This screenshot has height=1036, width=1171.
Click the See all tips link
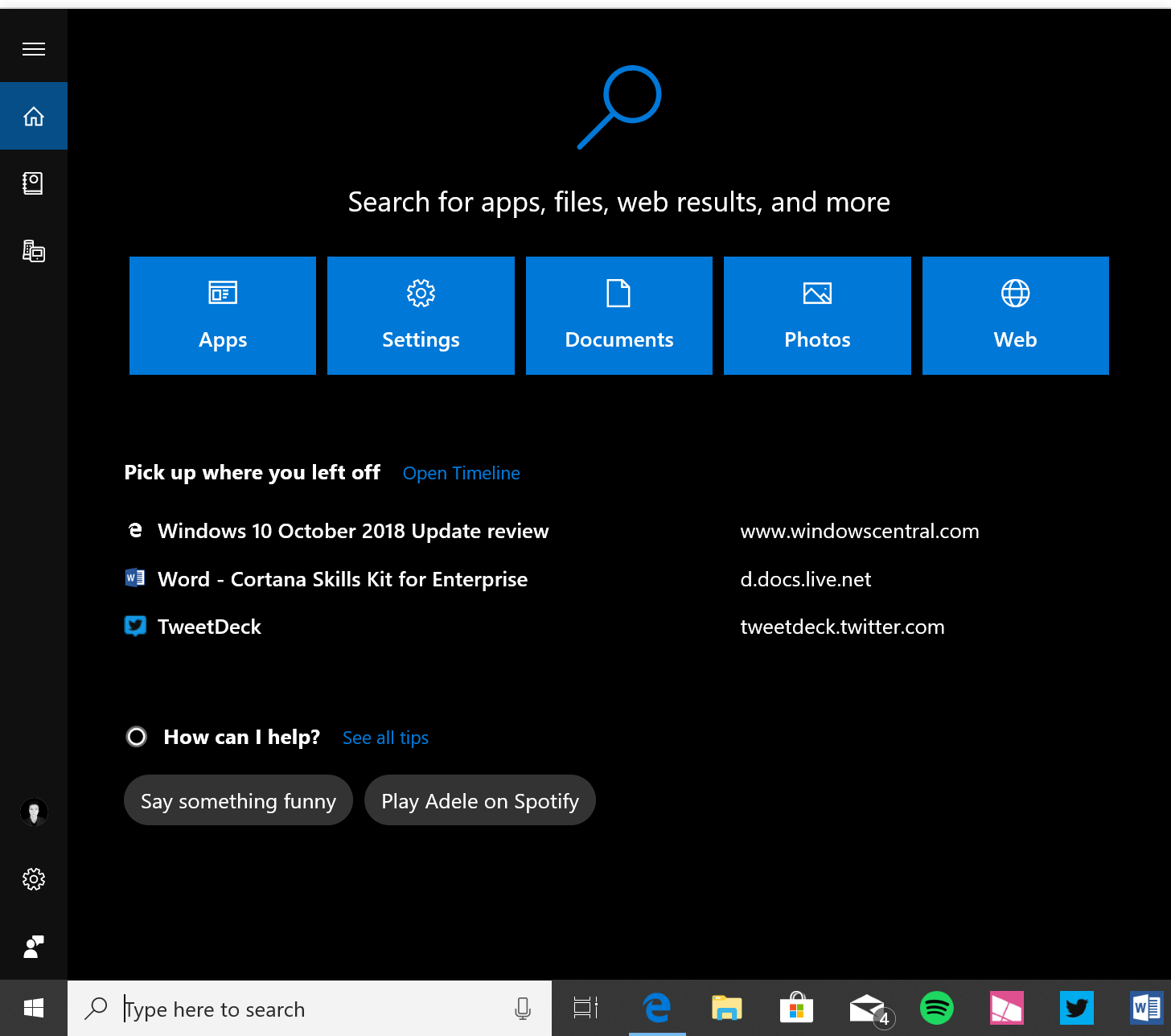click(385, 738)
